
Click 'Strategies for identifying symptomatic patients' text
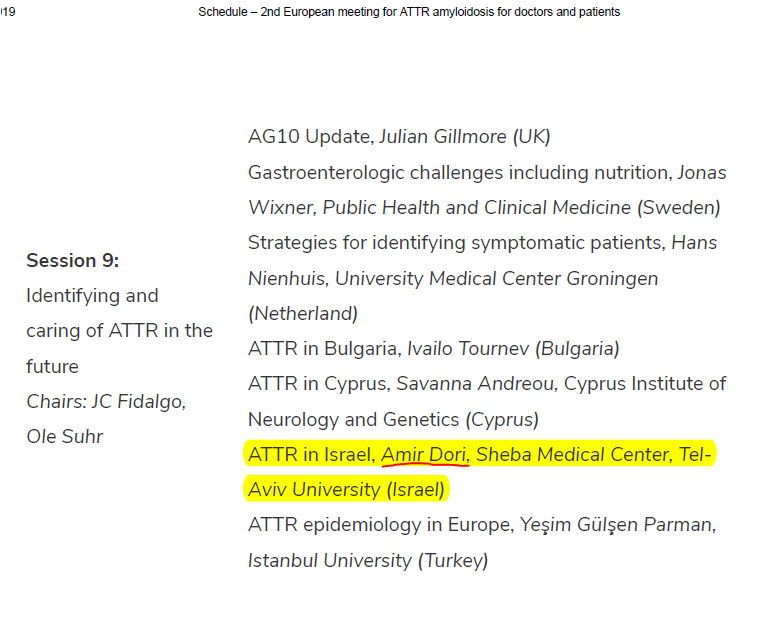coord(456,243)
